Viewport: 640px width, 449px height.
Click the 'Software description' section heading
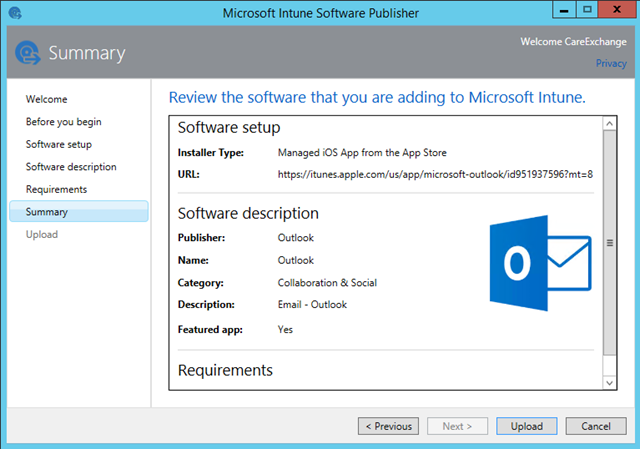click(248, 213)
